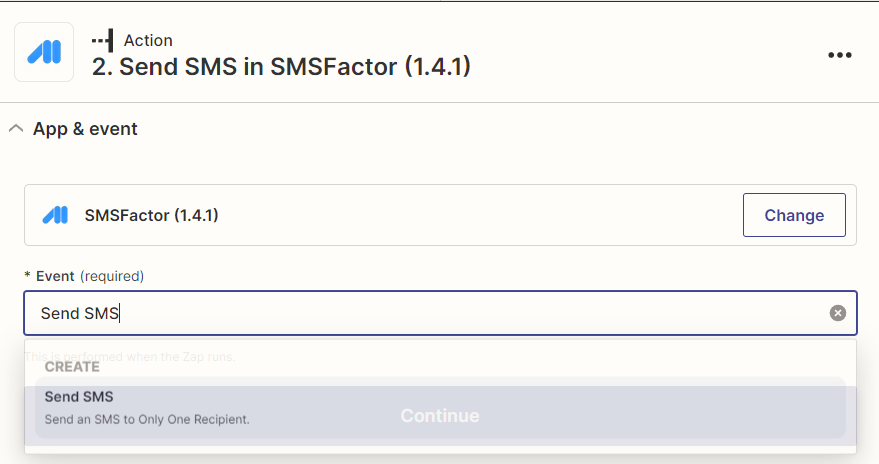Click empty space in the SMSFactor app selection row
879x464 pixels.
pos(476,215)
